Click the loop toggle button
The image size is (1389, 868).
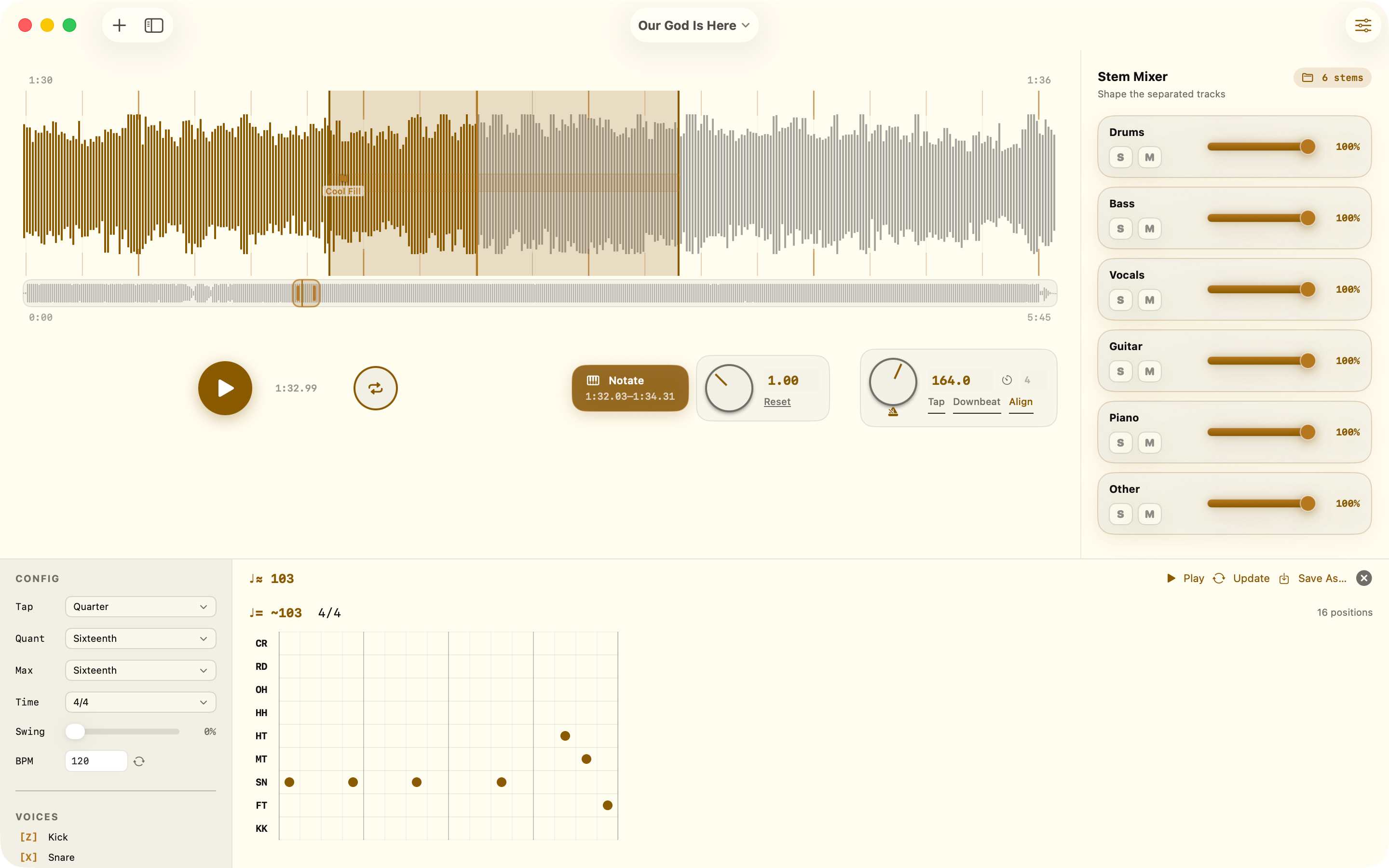tap(375, 388)
